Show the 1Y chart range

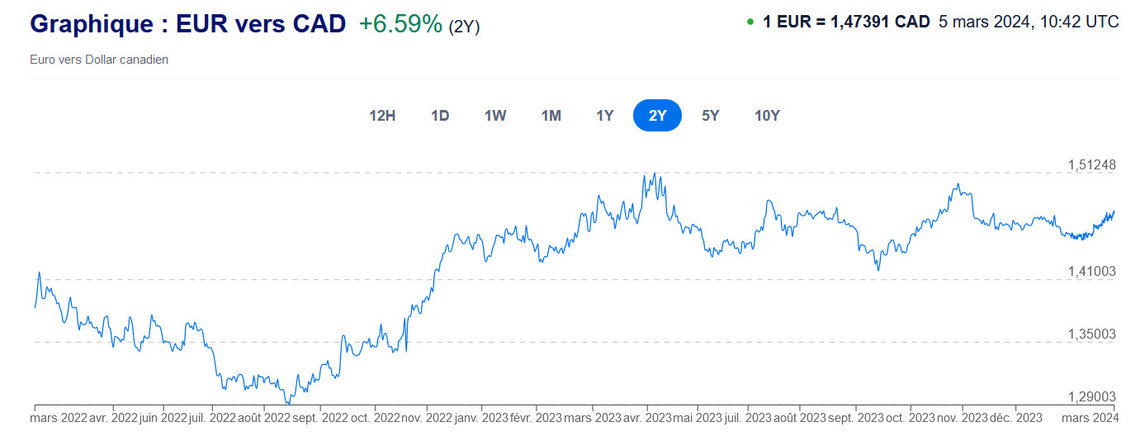point(605,116)
